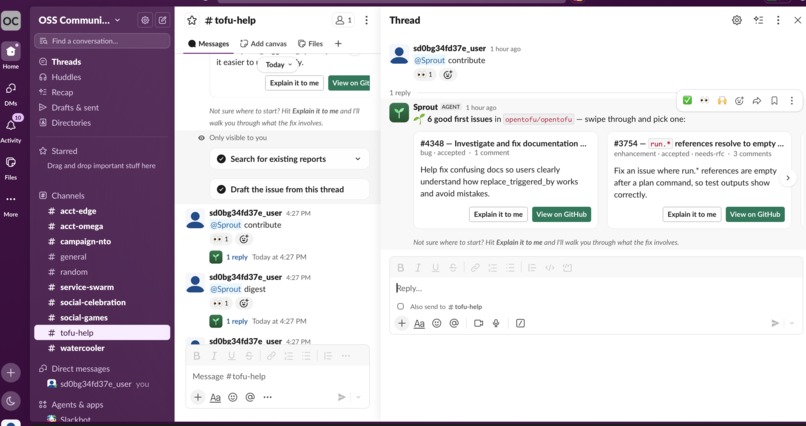Open the Today date jump dropdown
This screenshot has height=426, width=806.
coord(279,64)
